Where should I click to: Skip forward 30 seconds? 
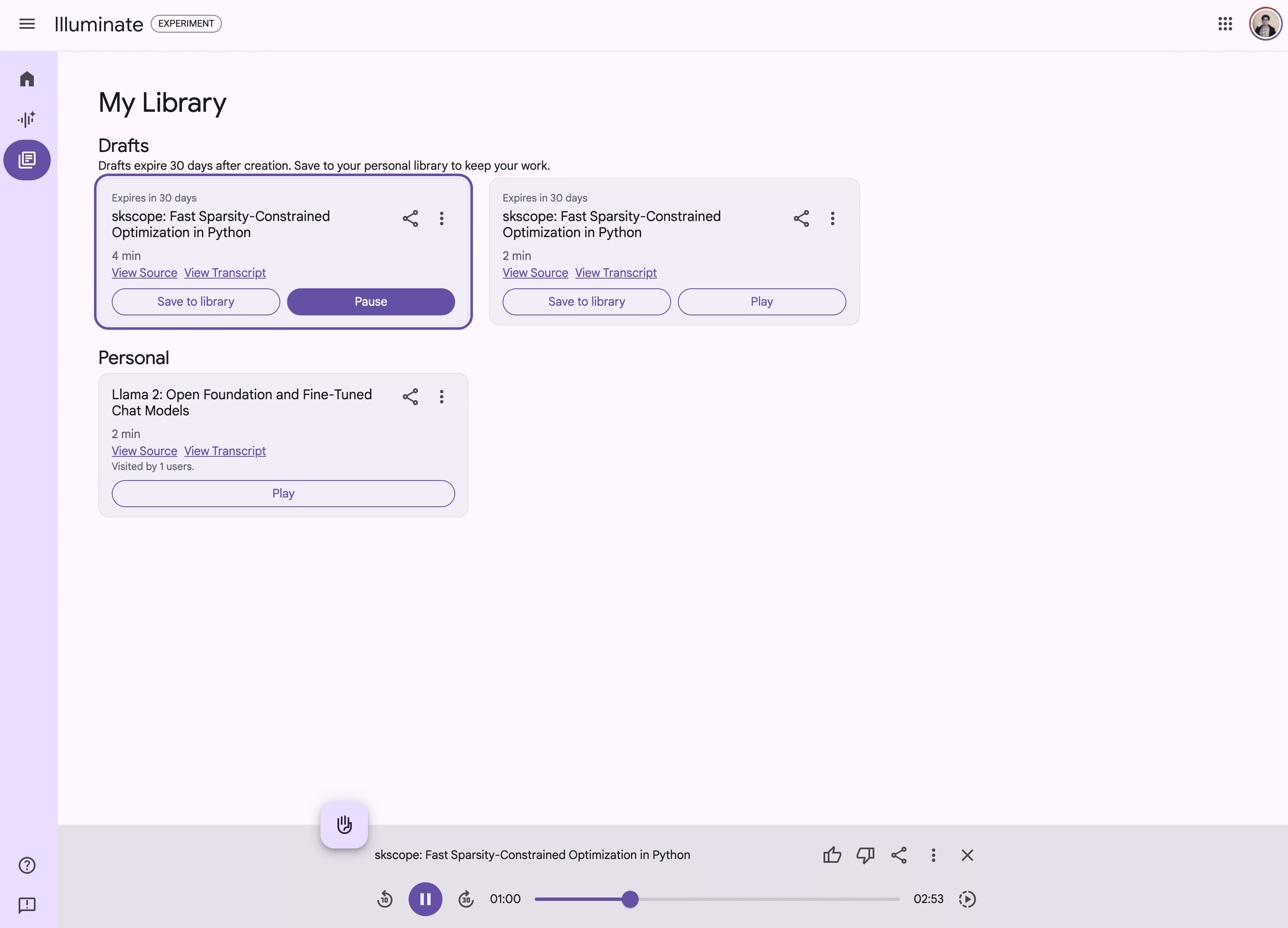click(x=466, y=899)
